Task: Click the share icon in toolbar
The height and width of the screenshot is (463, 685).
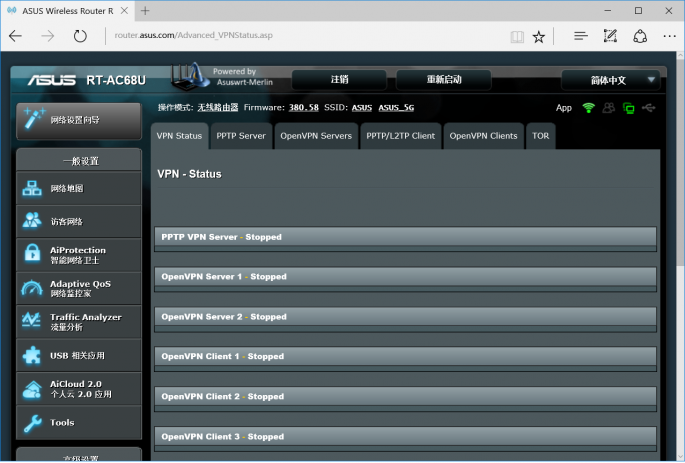Action: (x=640, y=36)
